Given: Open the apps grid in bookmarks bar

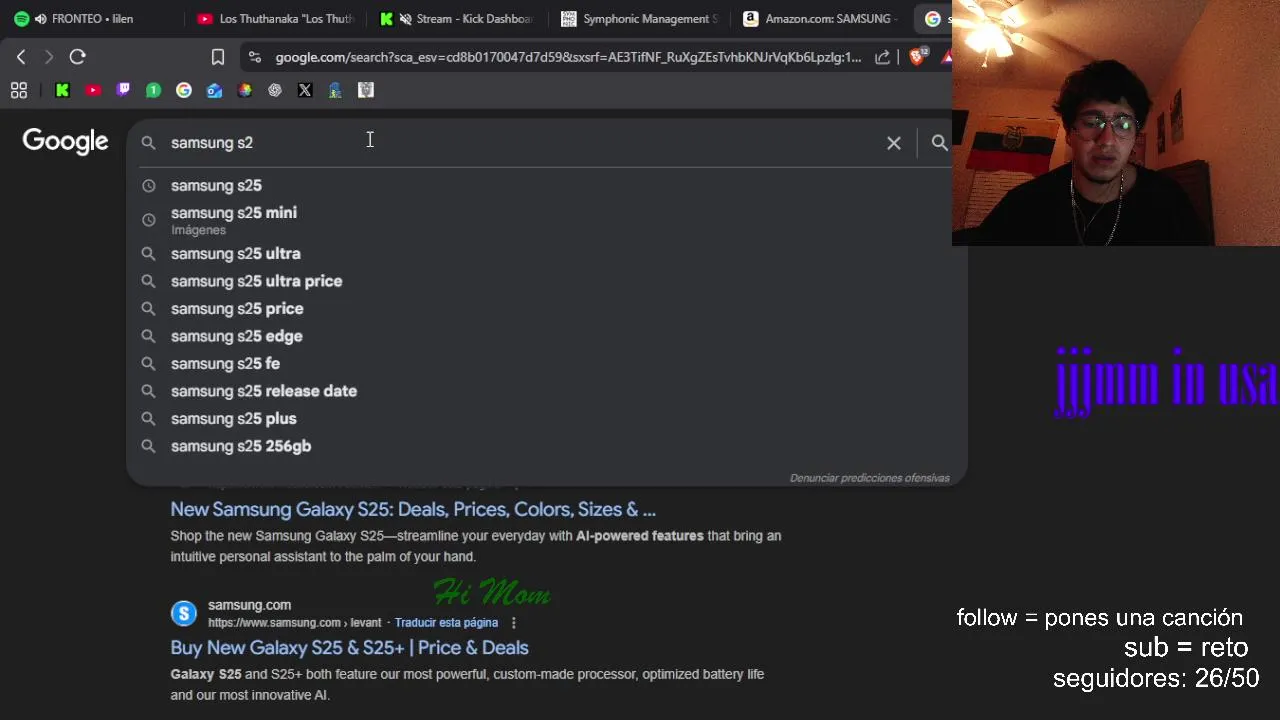Looking at the screenshot, I should [x=18, y=90].
